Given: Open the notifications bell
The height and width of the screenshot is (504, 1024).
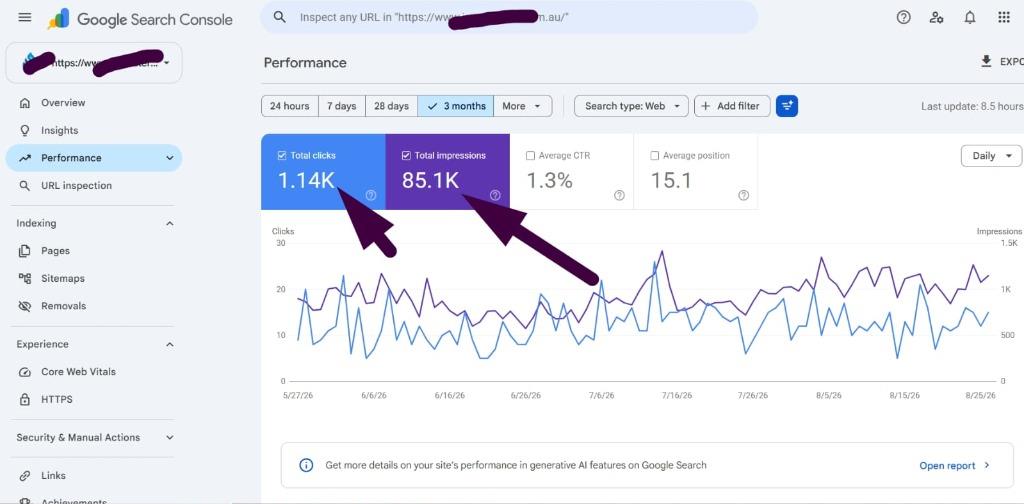Looking at the screenshot, I should point(970,18).
